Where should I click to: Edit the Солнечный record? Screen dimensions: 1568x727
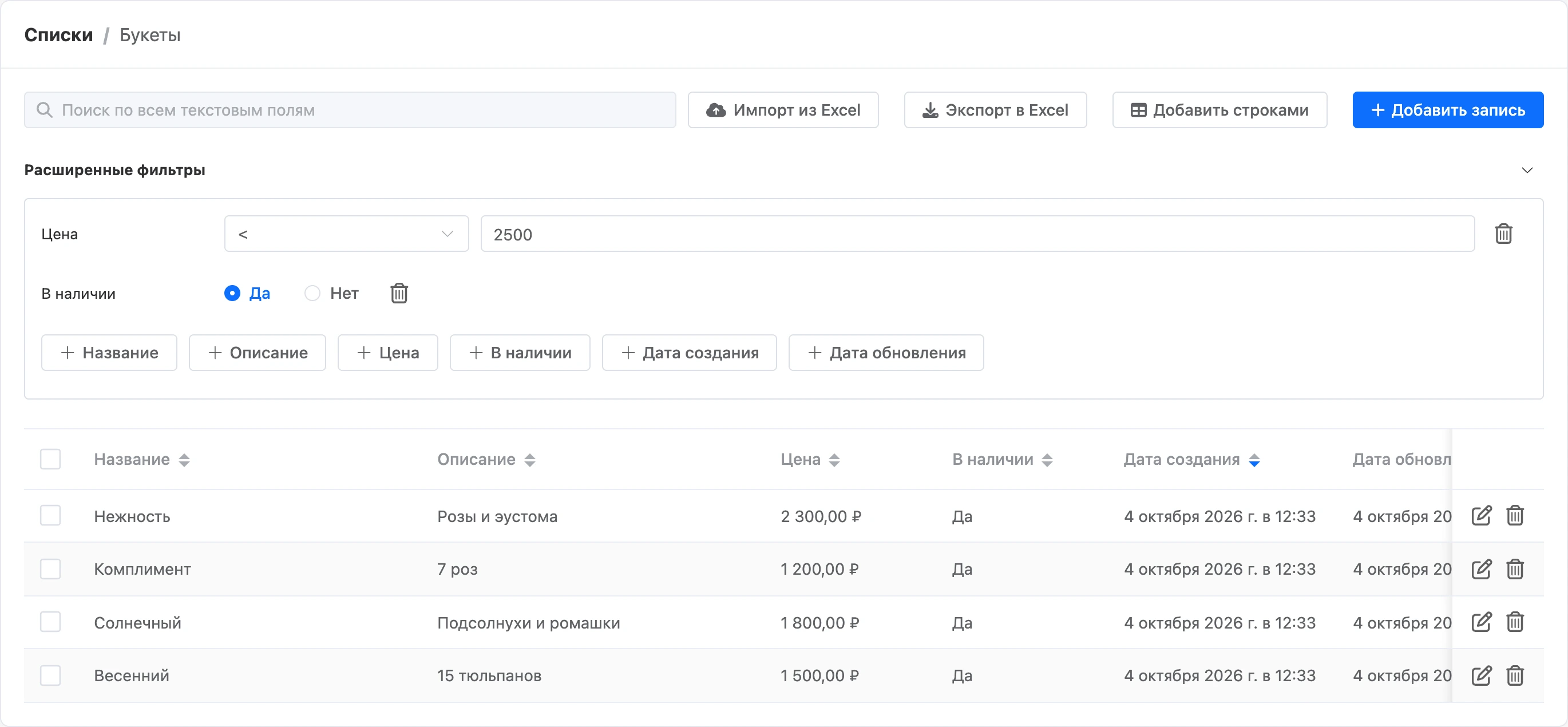pos(1481,622)
